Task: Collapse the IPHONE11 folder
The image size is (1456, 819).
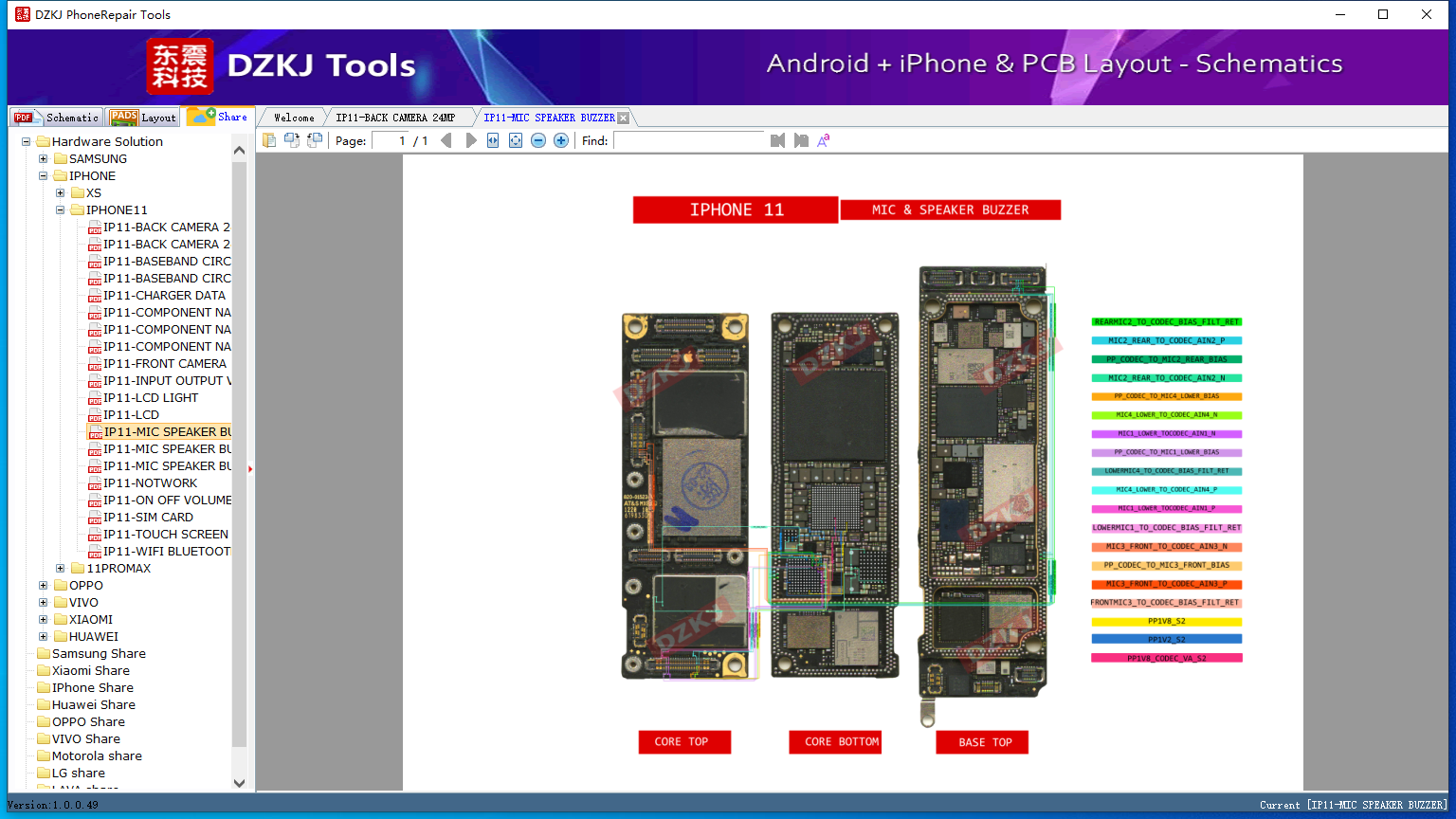Action: [61, 210]
